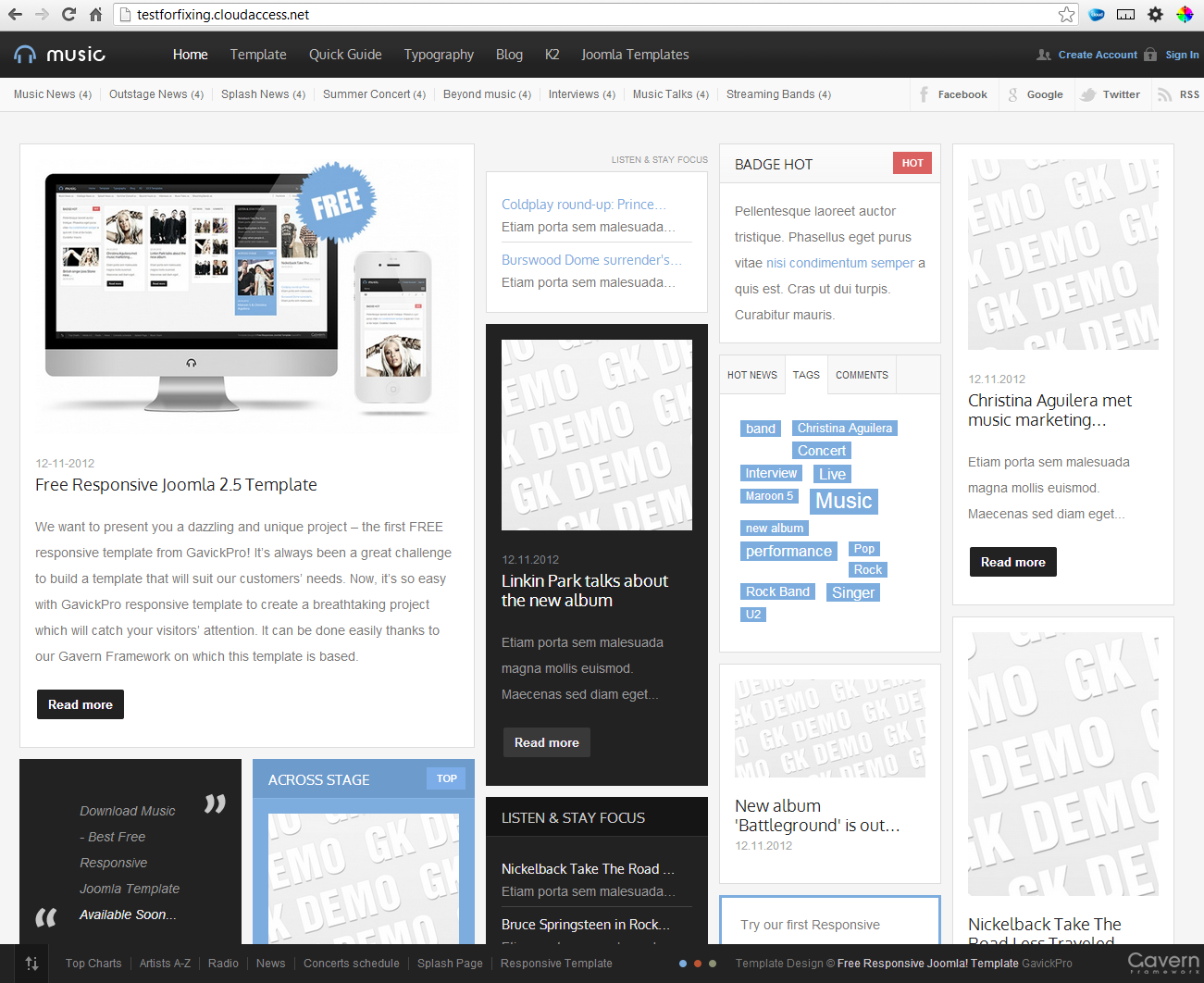1204x983 pixels.
Task: Click the keyboard extension icon in toolbar
Action: 1125,14
